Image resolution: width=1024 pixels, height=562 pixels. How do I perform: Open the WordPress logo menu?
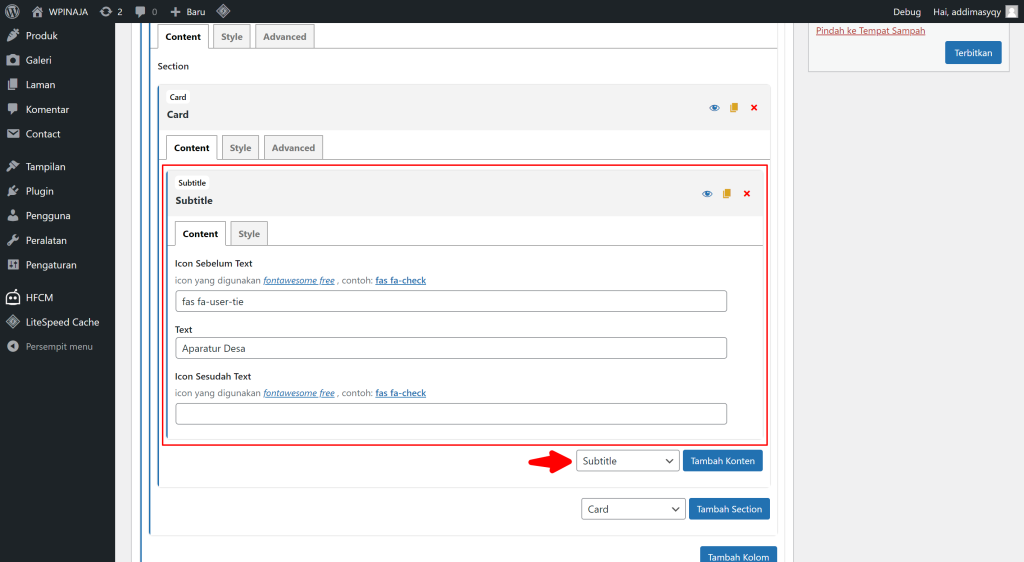pyautogui.click(x=12, y=11)
